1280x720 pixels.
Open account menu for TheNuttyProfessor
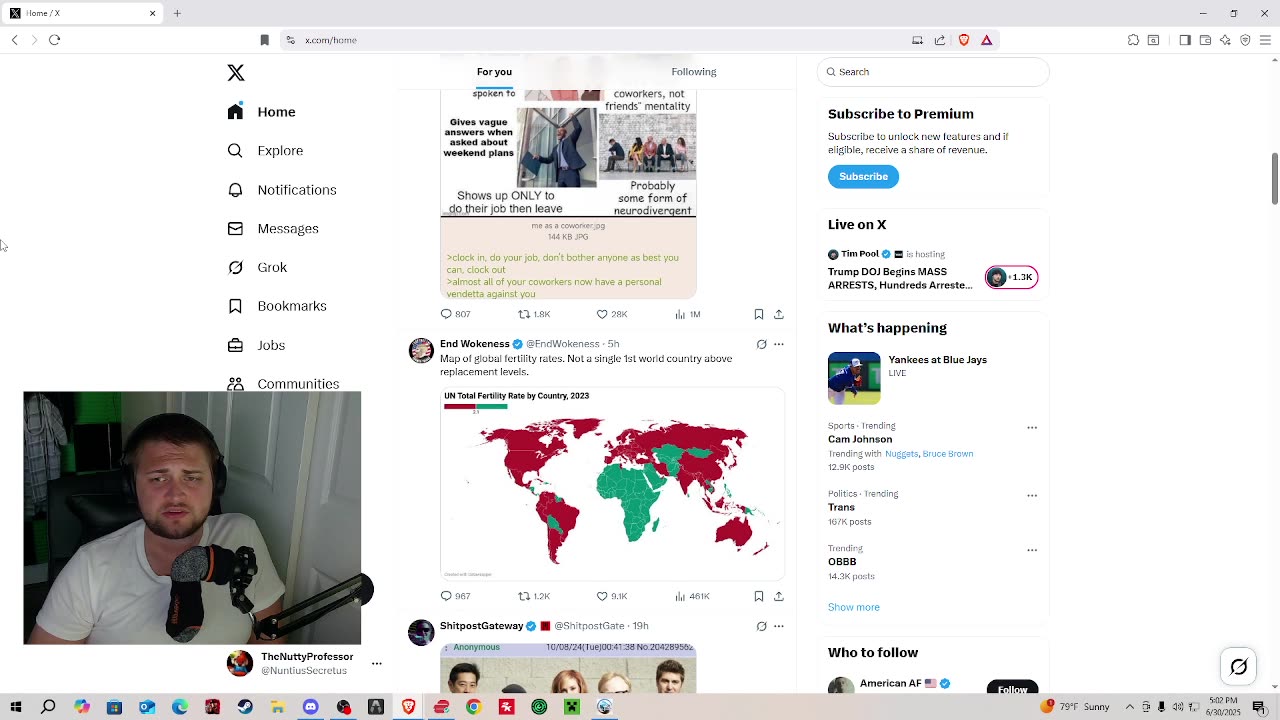(376, 663)
